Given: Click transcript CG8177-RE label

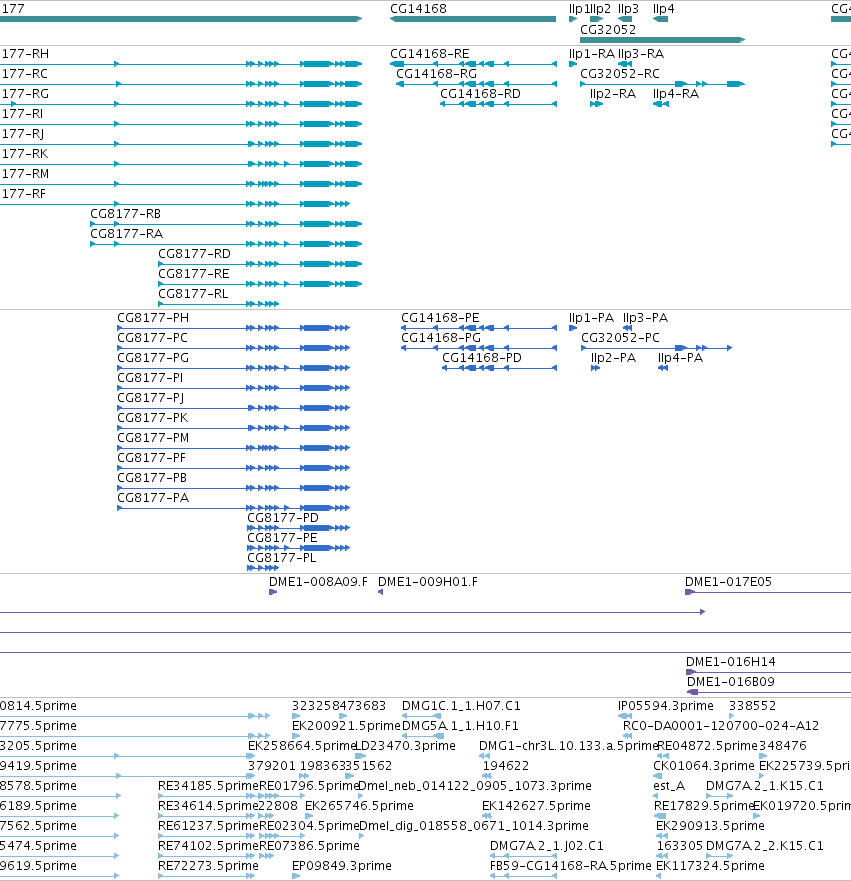Looking at the screenshot, I should pyautogui.click(x=194, y=274).
